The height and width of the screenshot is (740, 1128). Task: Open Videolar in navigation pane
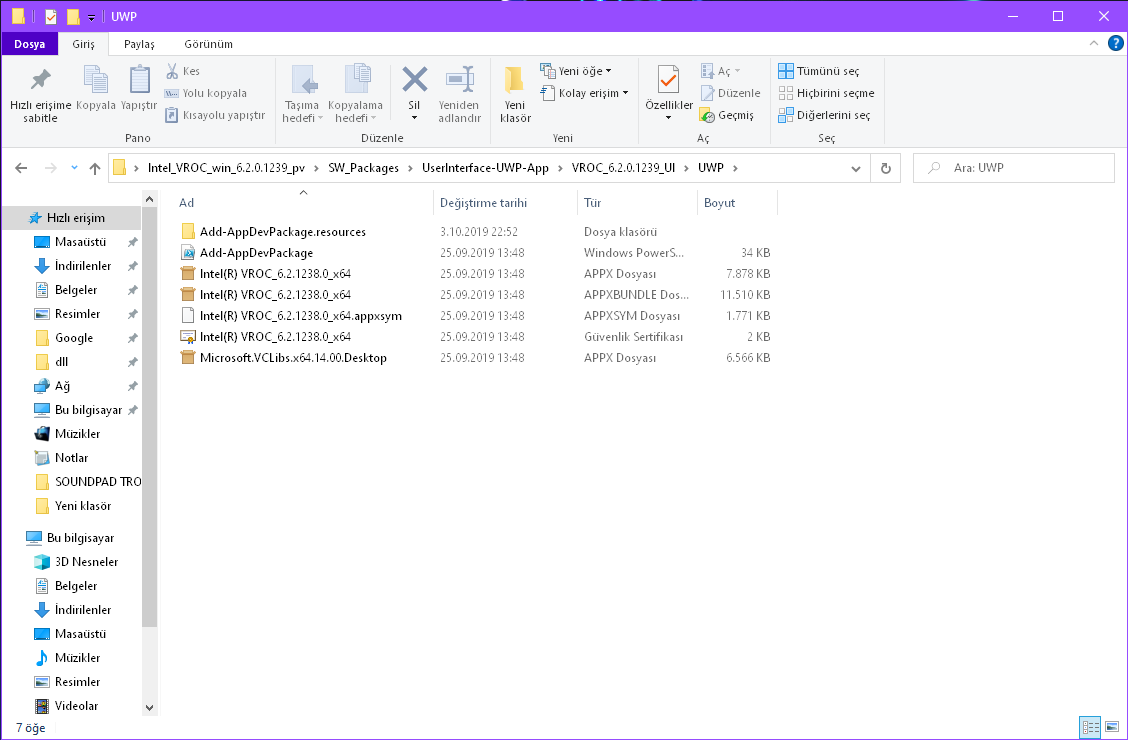pos(76,706)
